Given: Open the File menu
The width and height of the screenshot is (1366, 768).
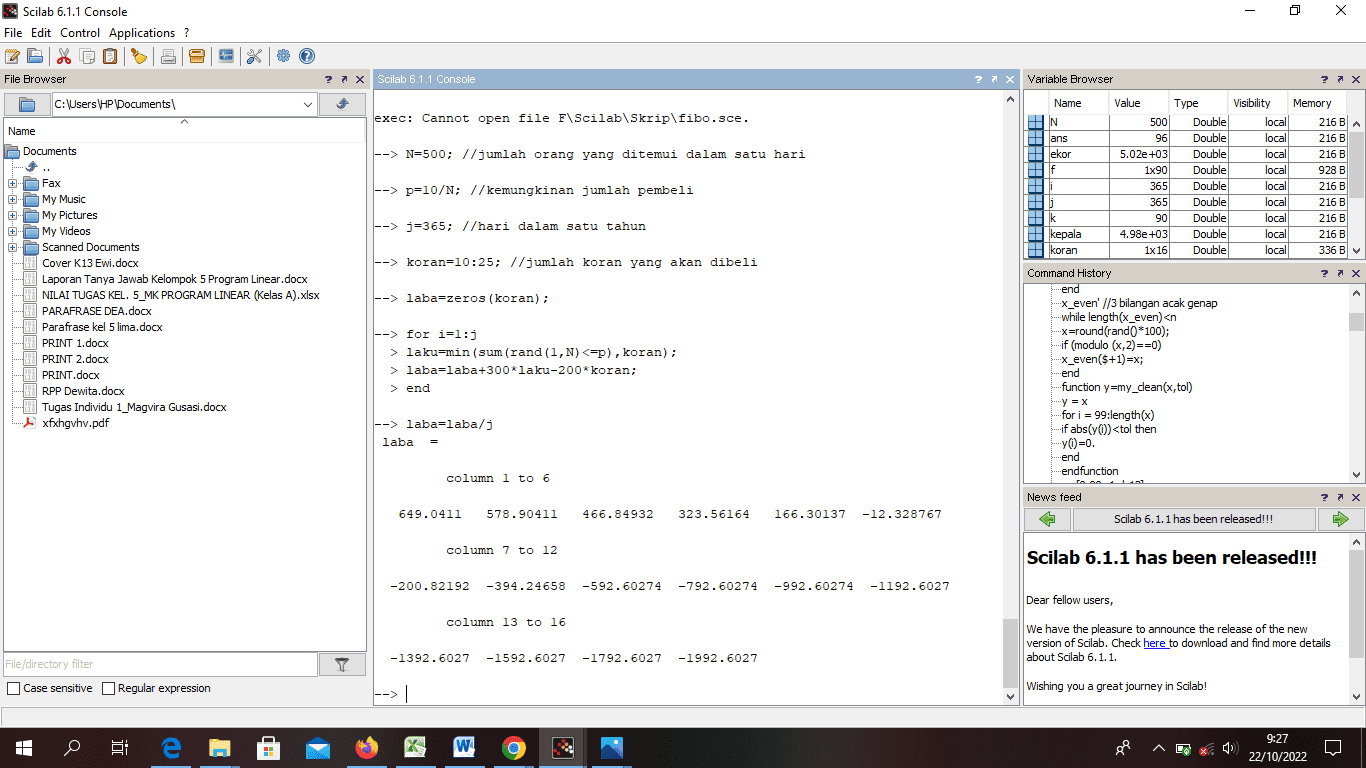Looking at the screenshot, I should [13, 33].
